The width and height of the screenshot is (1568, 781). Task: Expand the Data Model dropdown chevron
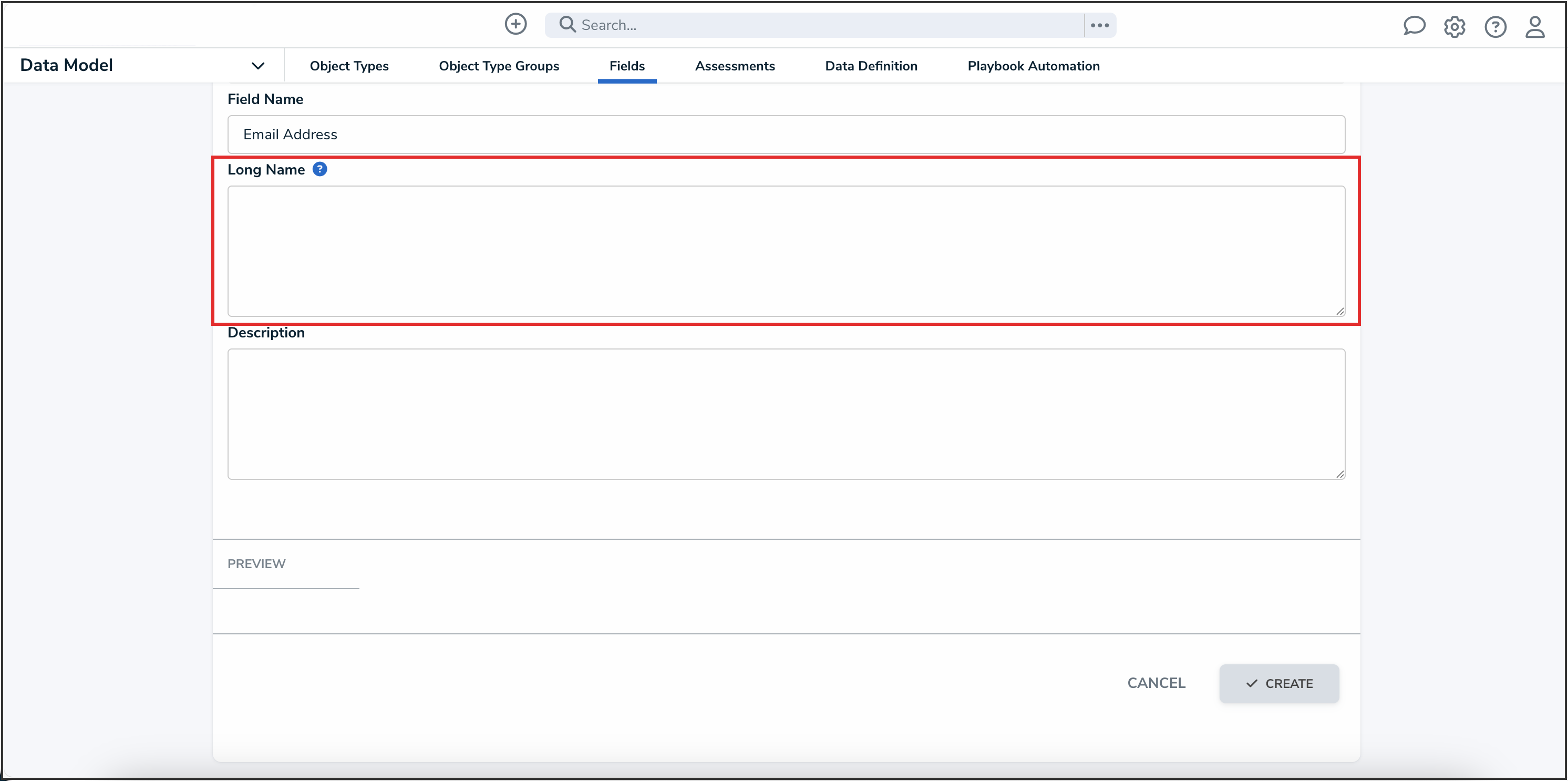coord(258,66)
